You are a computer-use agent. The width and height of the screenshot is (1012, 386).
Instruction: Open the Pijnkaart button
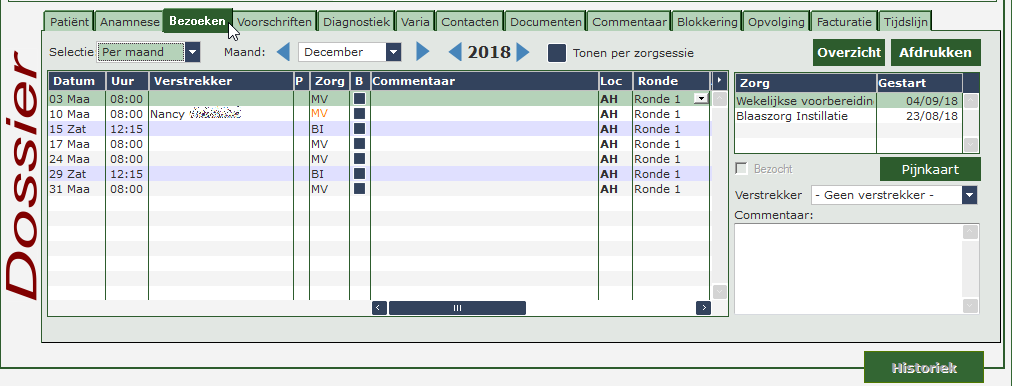coord(930,170)
